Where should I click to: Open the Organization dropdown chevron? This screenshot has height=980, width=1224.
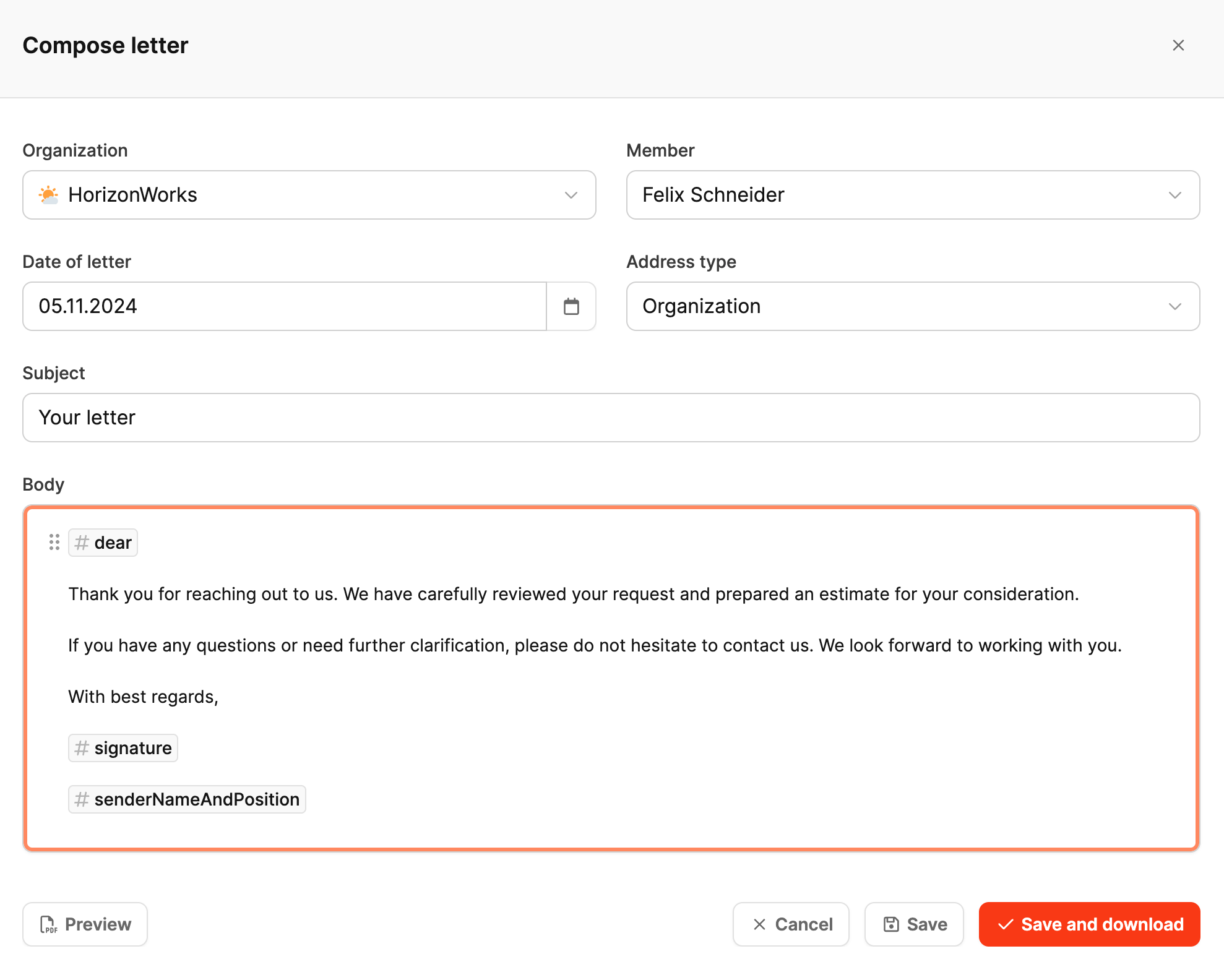pos(571,195)
